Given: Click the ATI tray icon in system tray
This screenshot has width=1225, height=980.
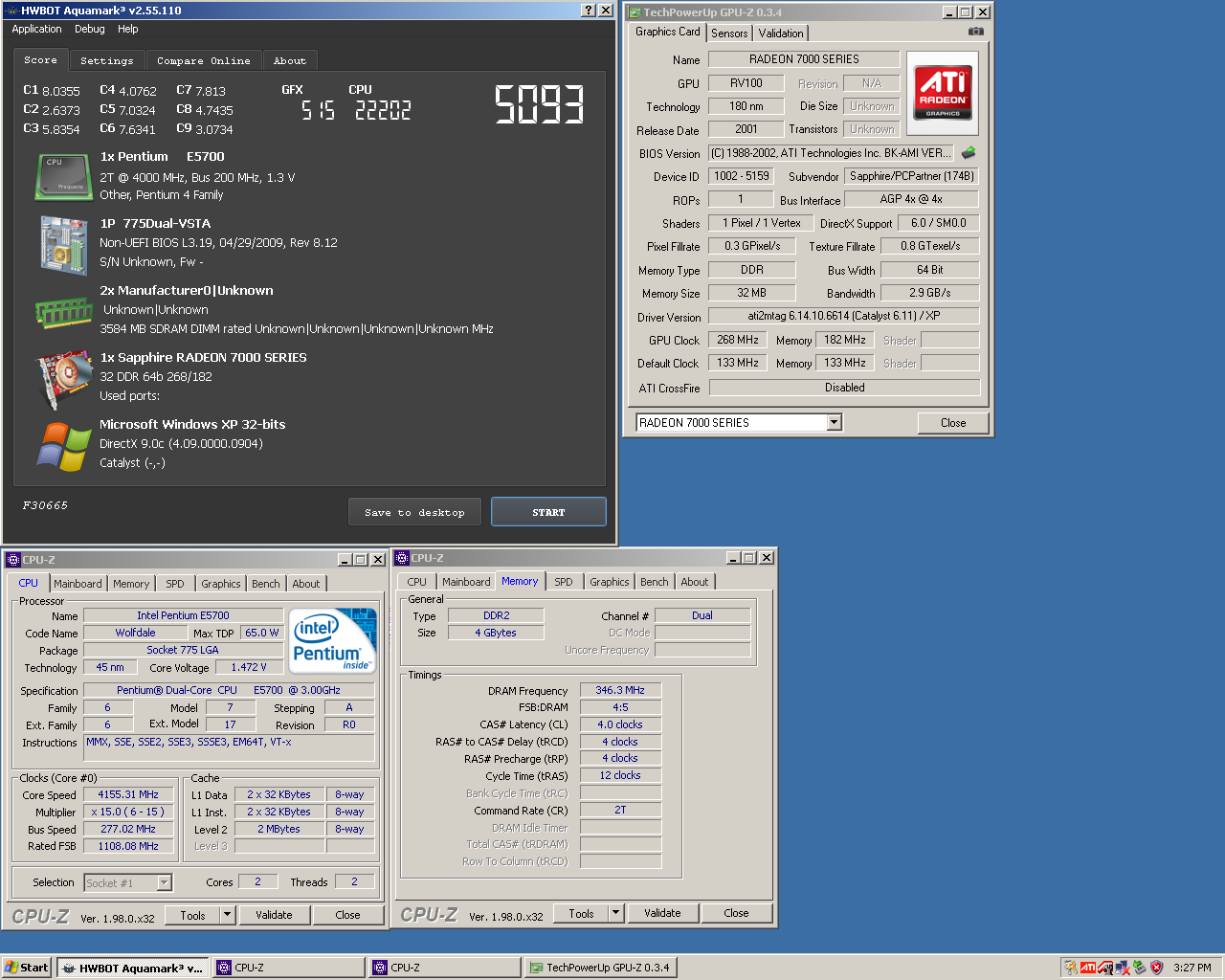Looking at the screenshot, I should pyautogui.click(x=1088, y=968).
